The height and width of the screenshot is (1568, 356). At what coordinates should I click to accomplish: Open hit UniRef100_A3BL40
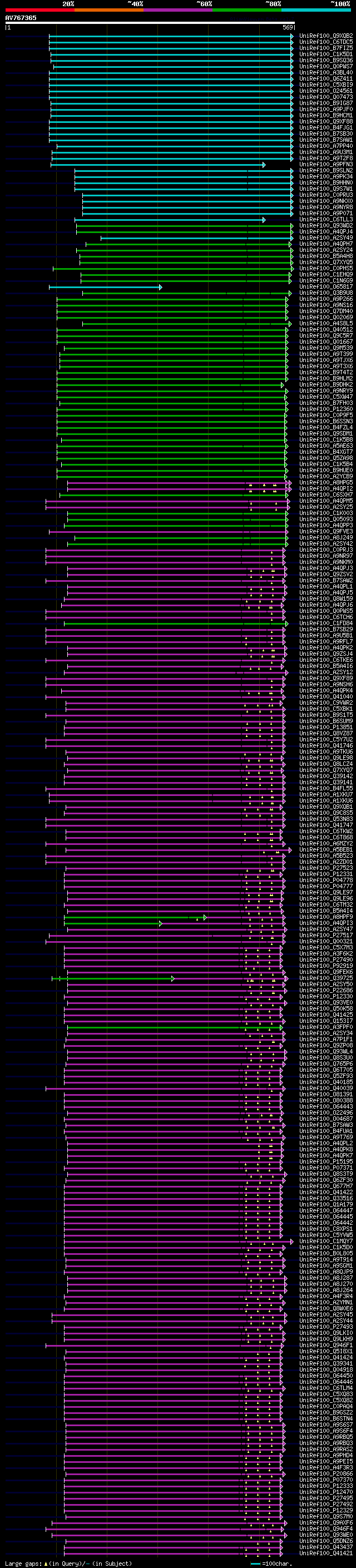(326, 72)
